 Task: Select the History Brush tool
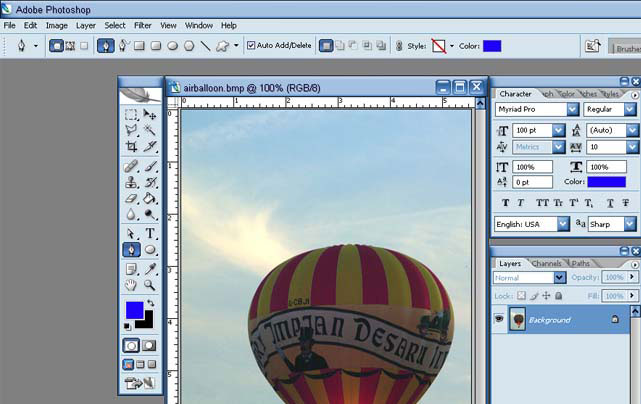click(x=150, y=182)
